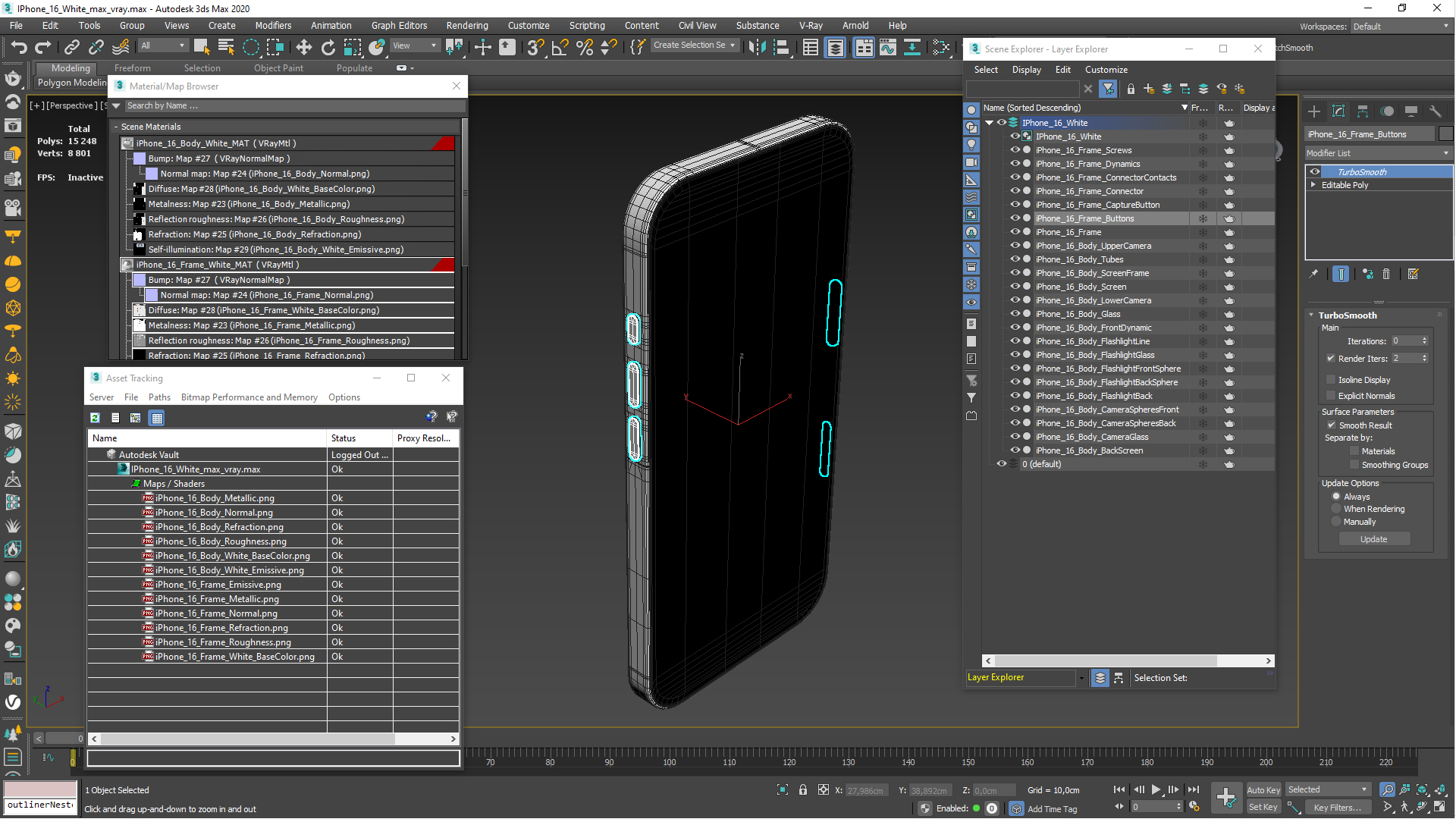Collapse the IPhone_16_White layer tree
Image resolution: width=1456 pixels, height=819 pixels.
click(x=989, y=123)
